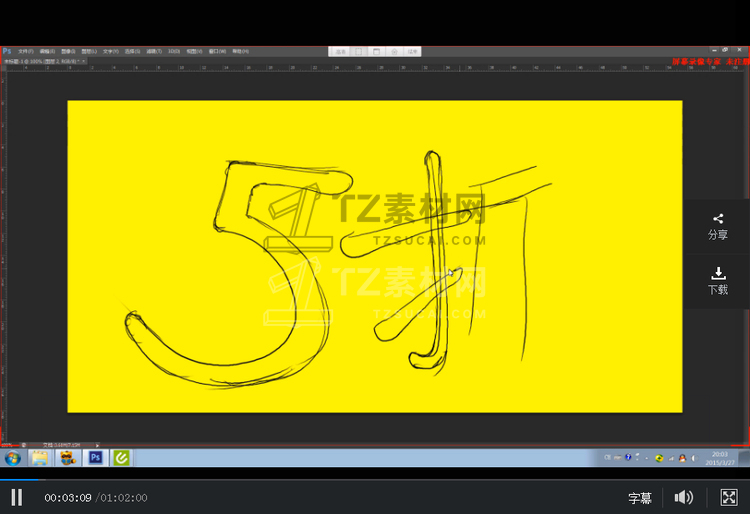The height and width of the screenshot is (514, 750).
Task: Click the Photoshop Ps logo icon
Action: [7, 51]
